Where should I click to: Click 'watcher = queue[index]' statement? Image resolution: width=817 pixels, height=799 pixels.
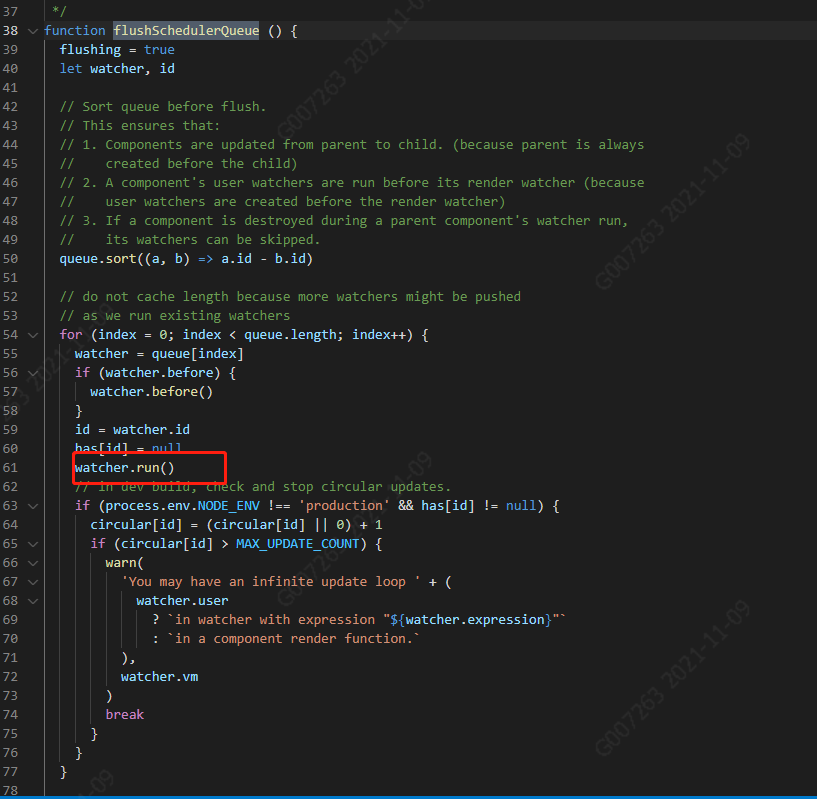coord(159,354)
